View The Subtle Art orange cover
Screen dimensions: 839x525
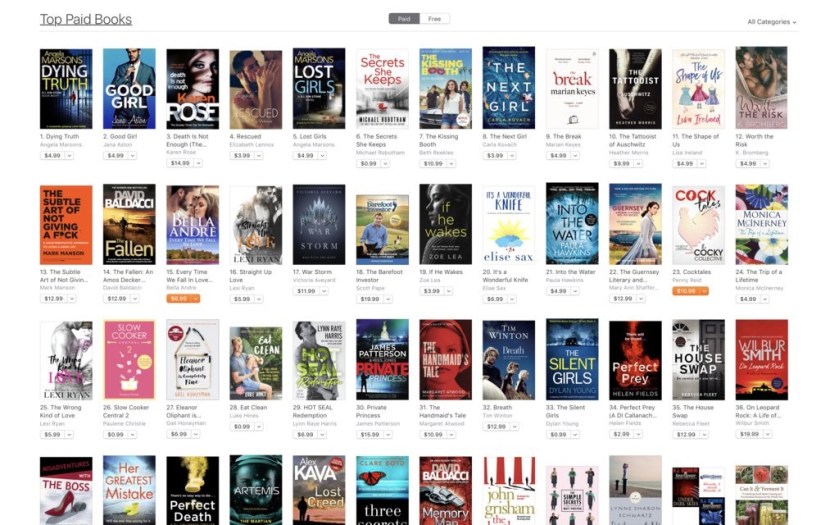(66, 225)
